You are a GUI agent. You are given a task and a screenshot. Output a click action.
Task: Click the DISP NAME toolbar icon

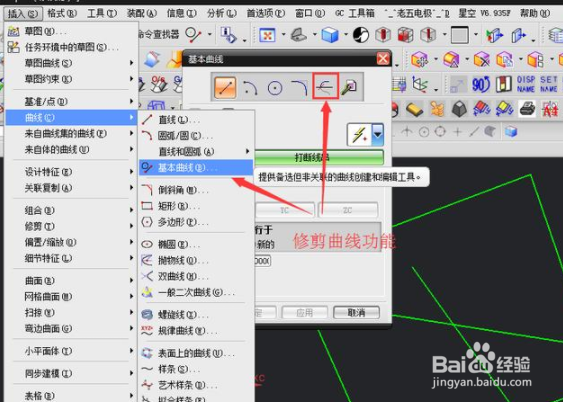click(x=526, y=84)
